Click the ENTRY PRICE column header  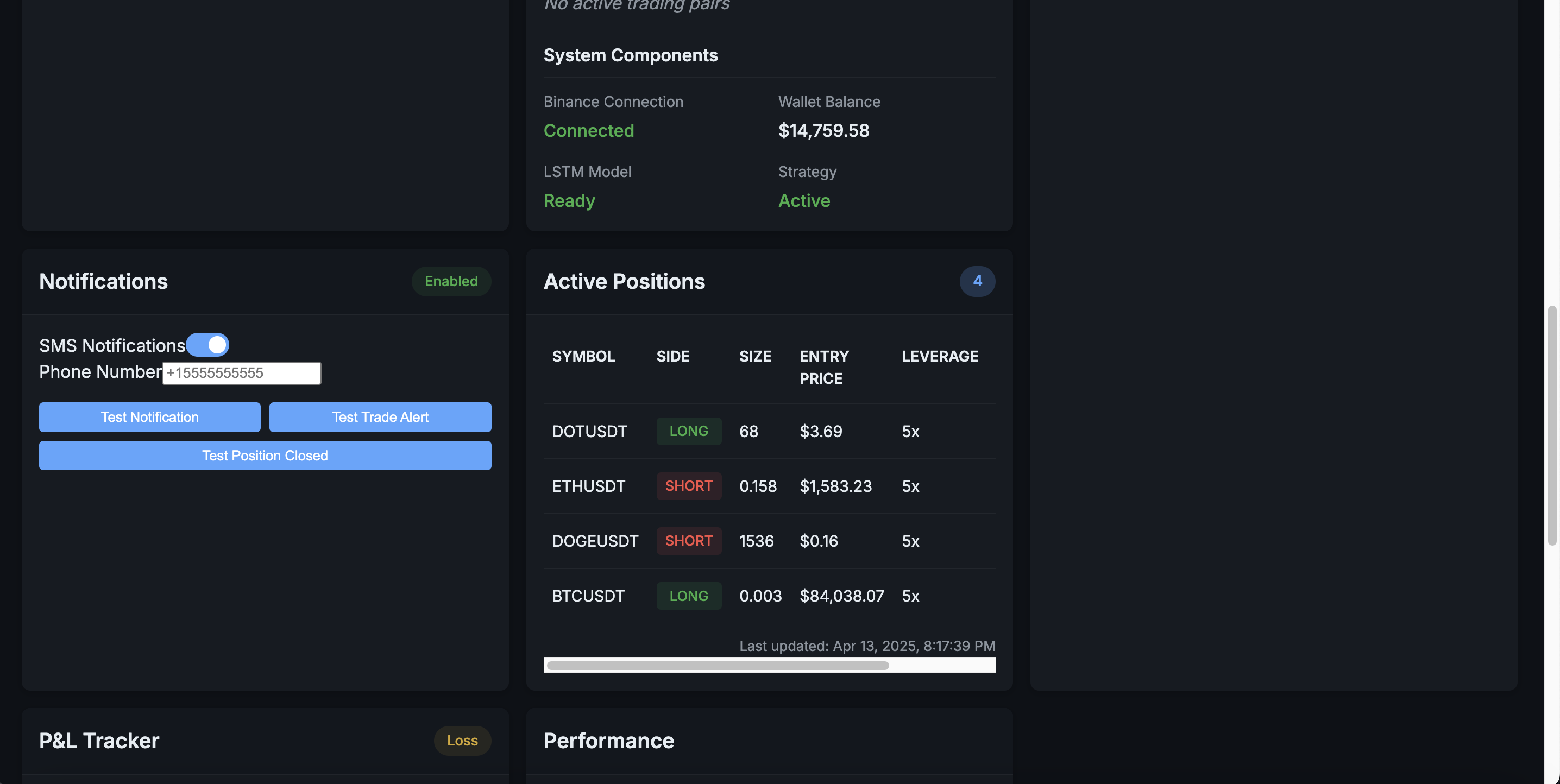click(823, 367)
